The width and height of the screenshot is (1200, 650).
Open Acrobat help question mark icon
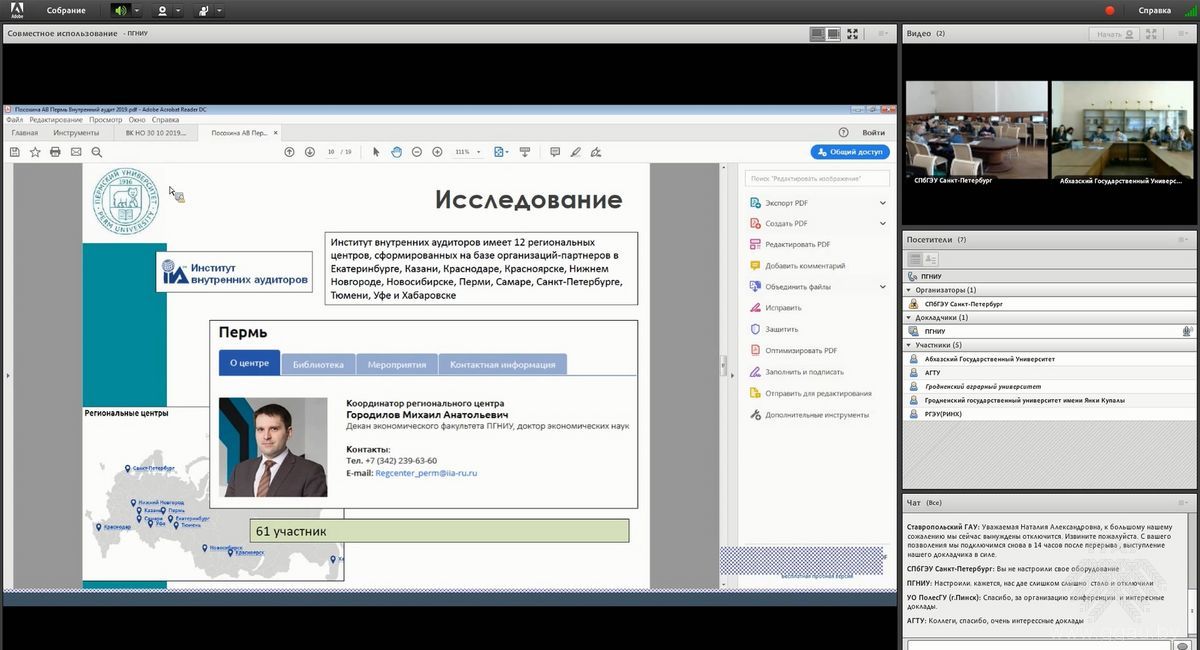click(x=843, y=132)
